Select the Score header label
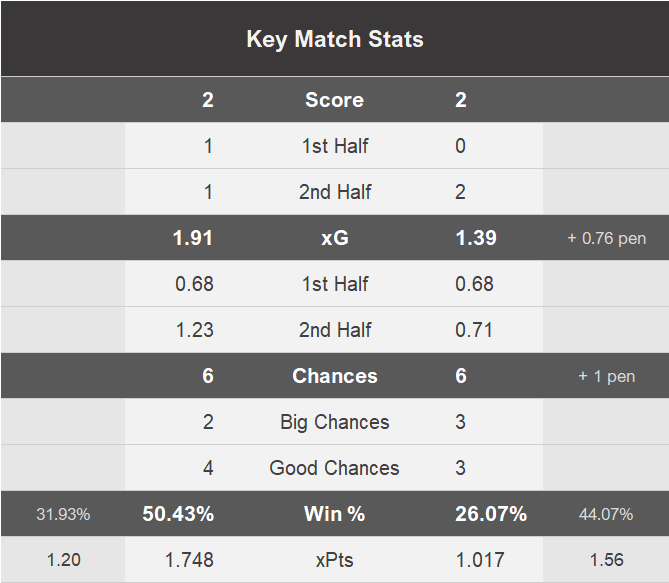The height and width of the screenshot is (583, 669). coord(334,100)
